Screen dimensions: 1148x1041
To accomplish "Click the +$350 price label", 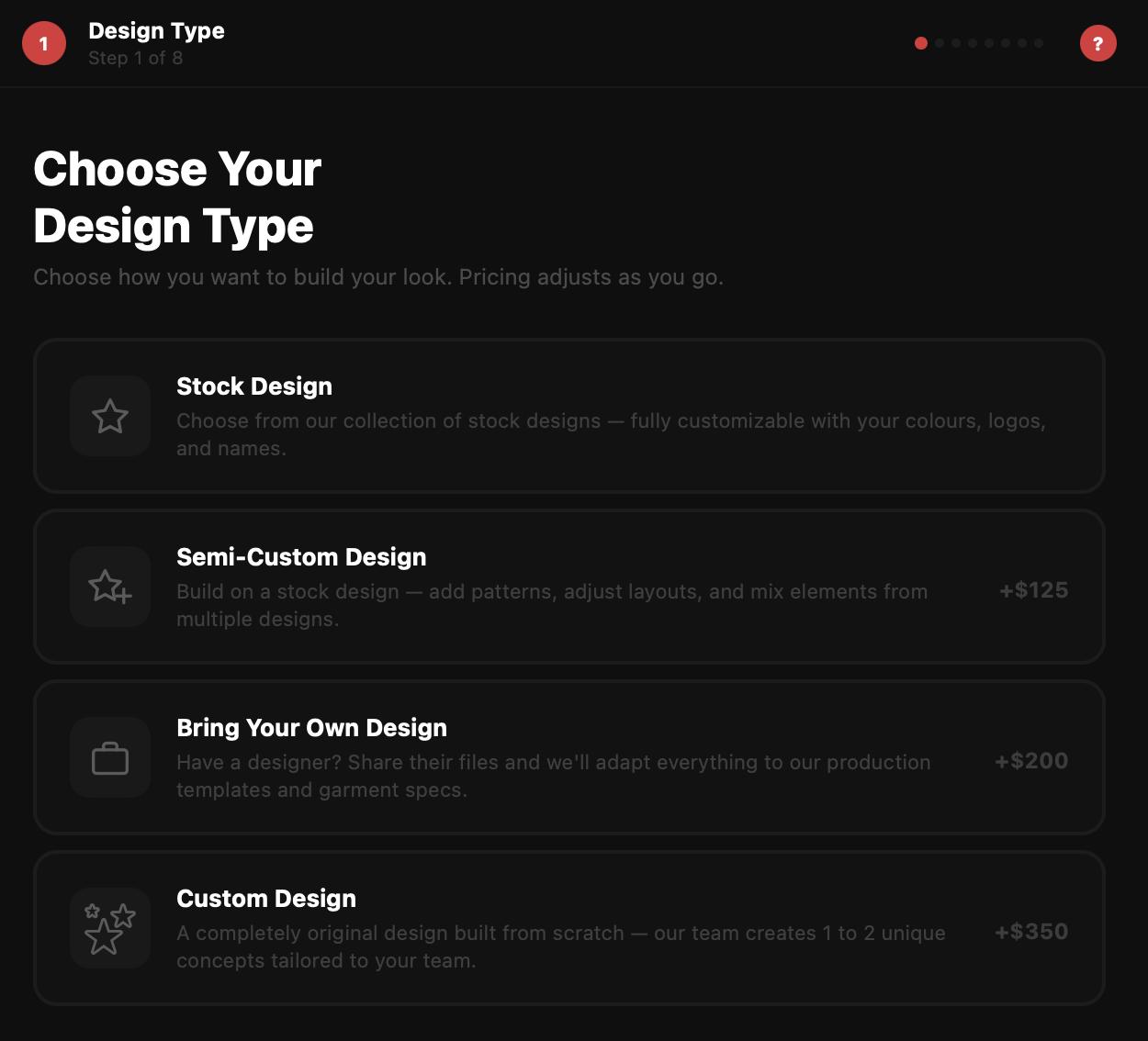I will coord(1031,932).
